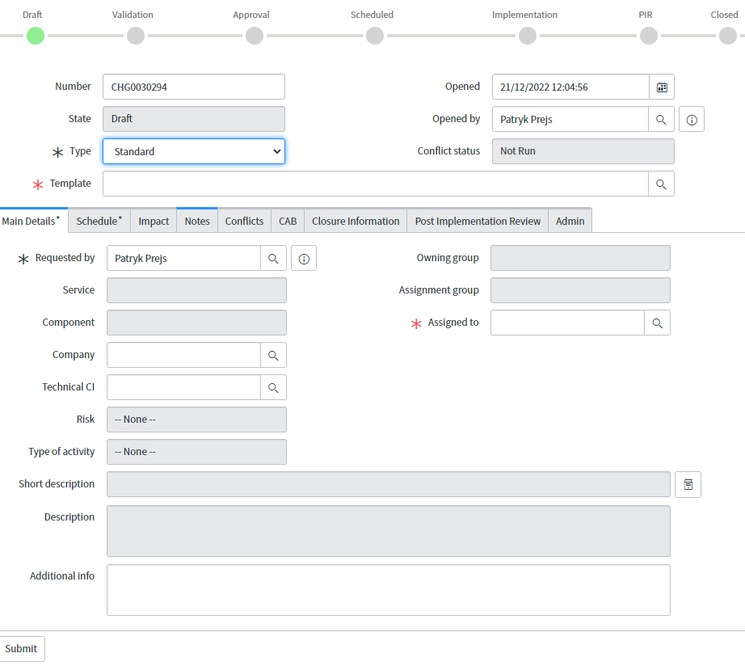Click the Implementation stage marker

click(x=527, y=36)
